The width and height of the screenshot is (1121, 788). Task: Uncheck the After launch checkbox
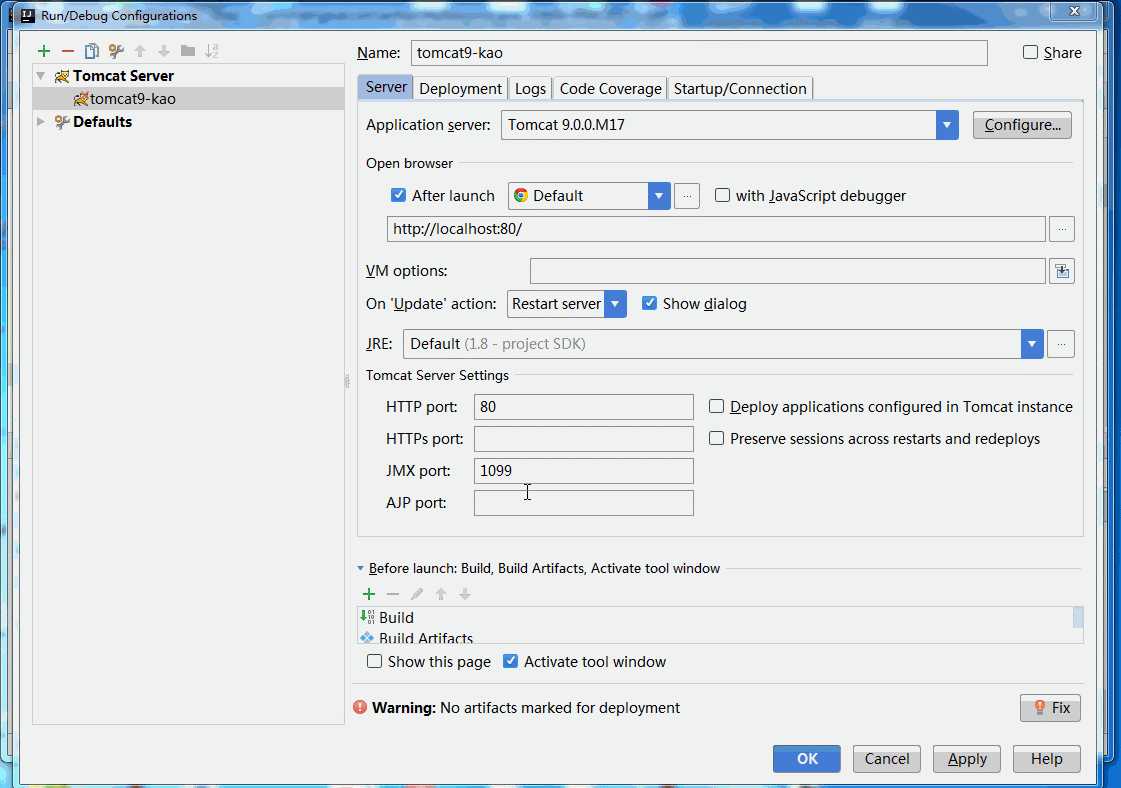click(398, 195)
